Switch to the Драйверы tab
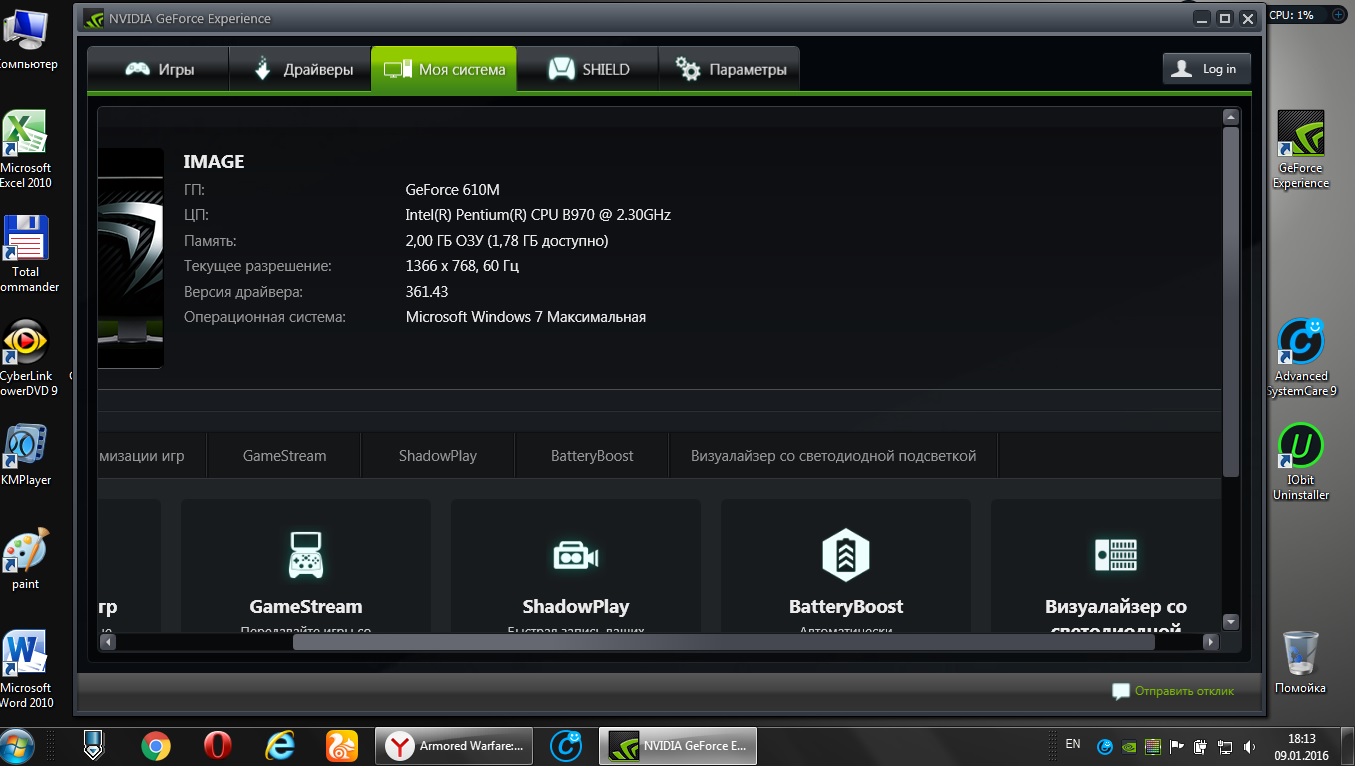This screenshot has width=1366, height=768. (x=300, y=69)
